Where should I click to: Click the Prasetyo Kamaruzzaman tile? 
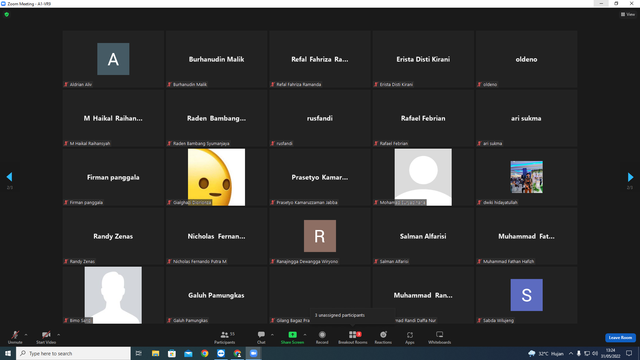pos(320,177)
